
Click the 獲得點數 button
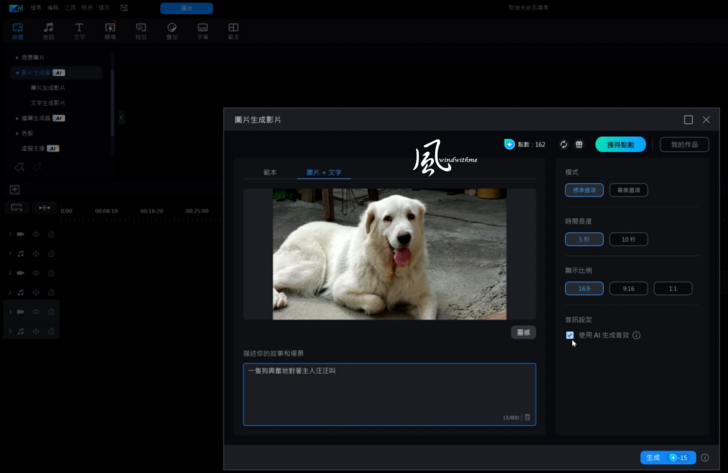click(620, 144)
